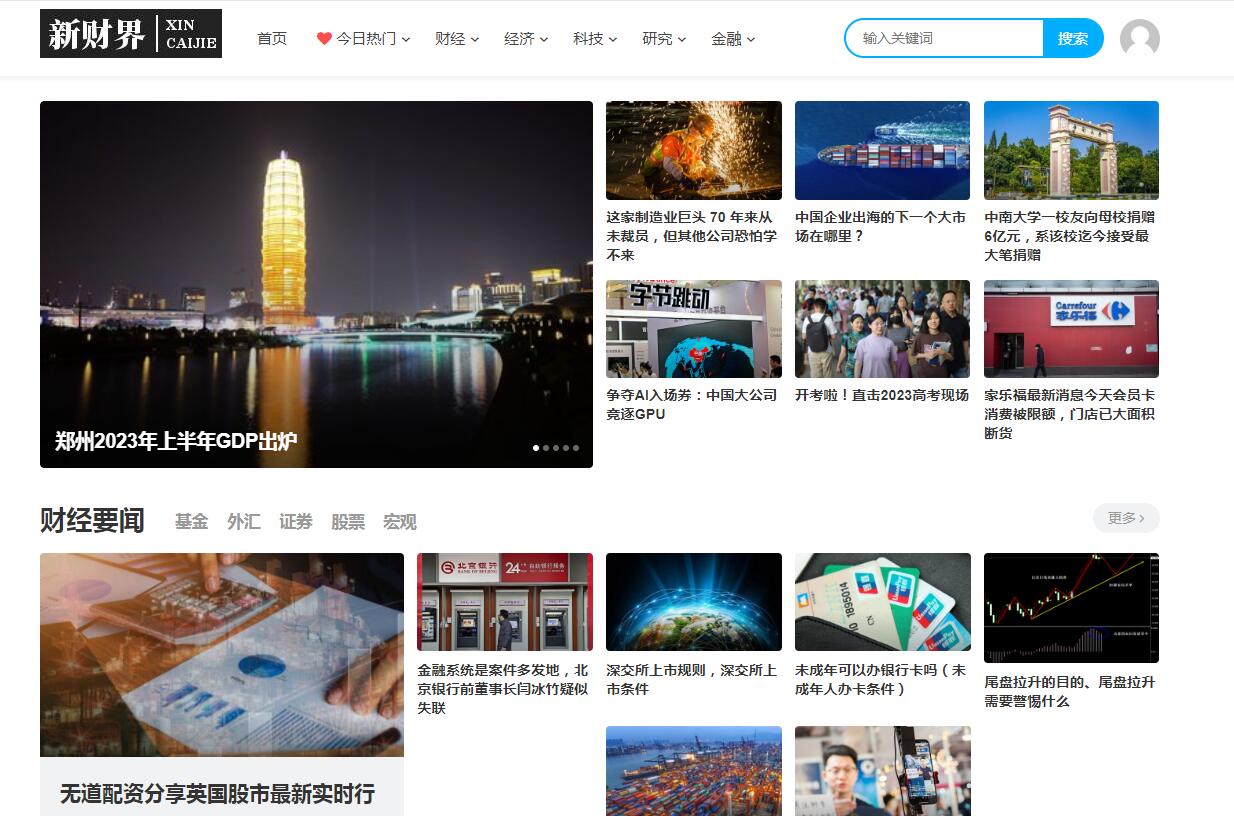Expand the 科技 dropdown menu
The image size is (1234, 816).
595,38
